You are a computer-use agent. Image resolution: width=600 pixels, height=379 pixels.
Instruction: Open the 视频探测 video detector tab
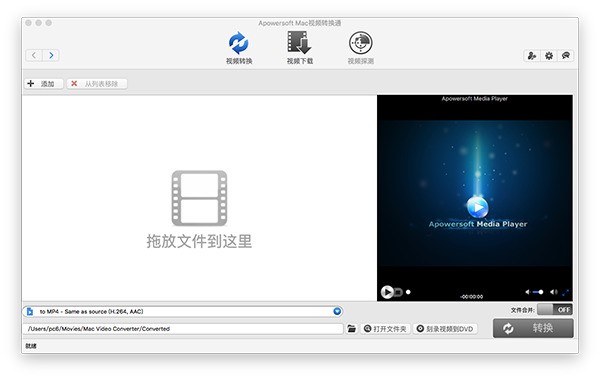coord(360,48)
